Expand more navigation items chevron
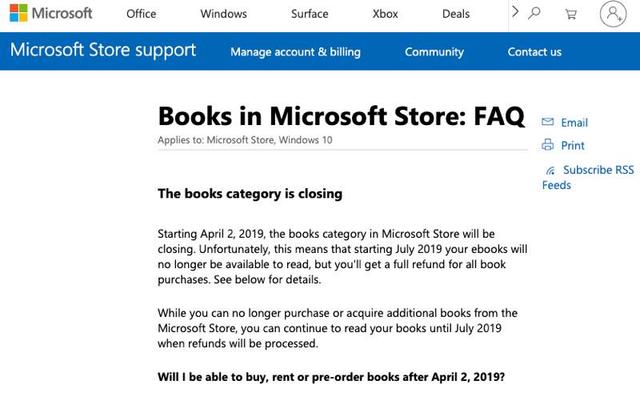This screenshot has width=640, height=410. click(514, 13)
